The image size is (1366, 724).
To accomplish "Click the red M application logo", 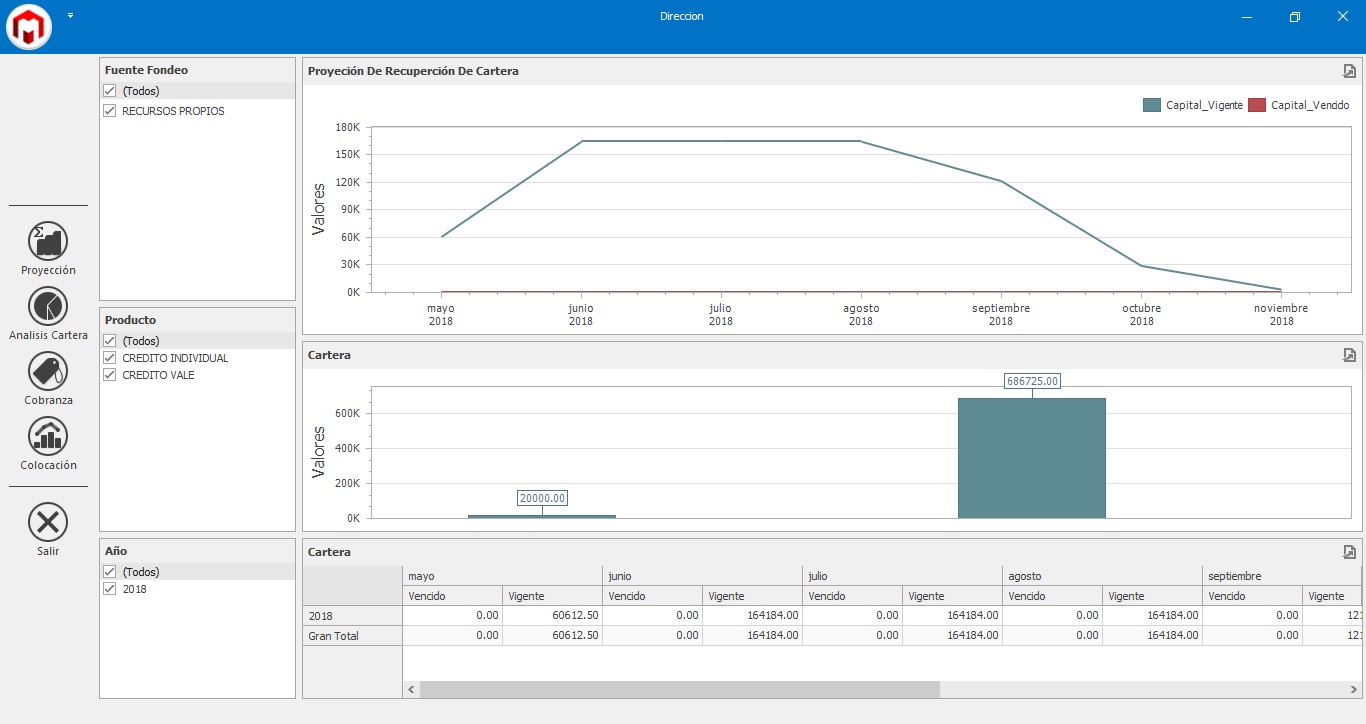I will pos(29,27).
